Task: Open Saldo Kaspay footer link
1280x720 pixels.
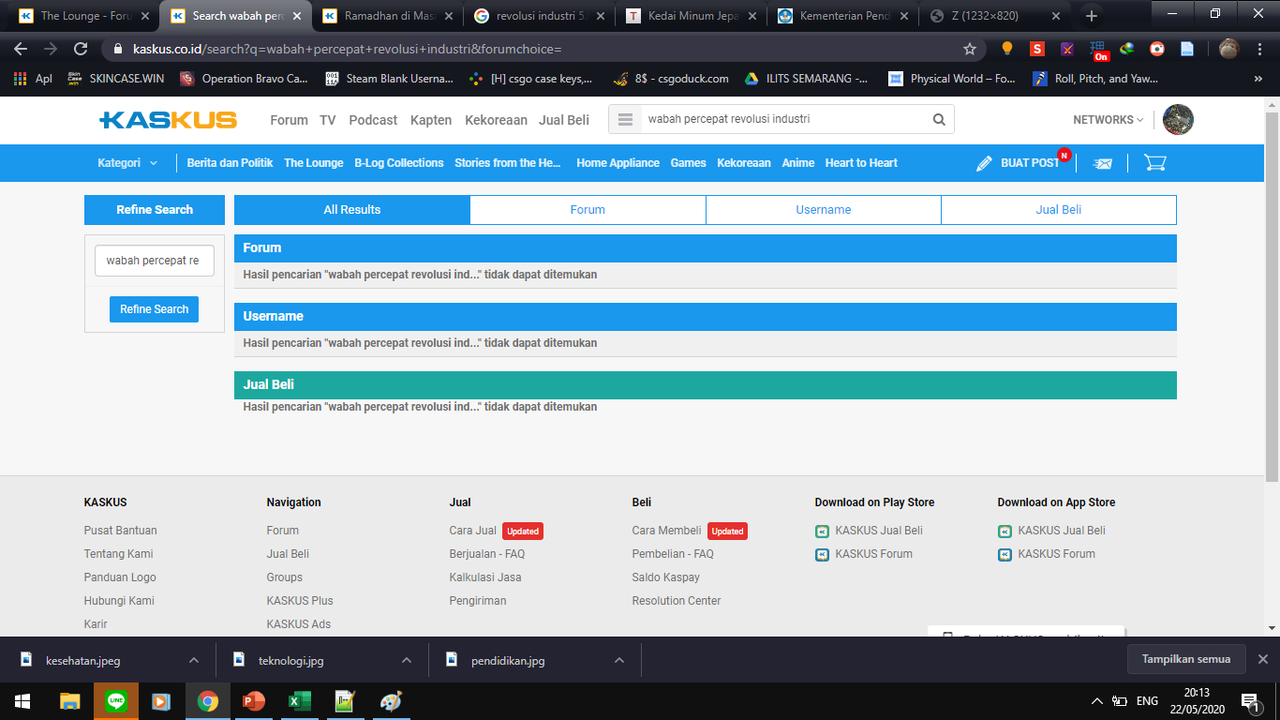Action: click(666, 577)
